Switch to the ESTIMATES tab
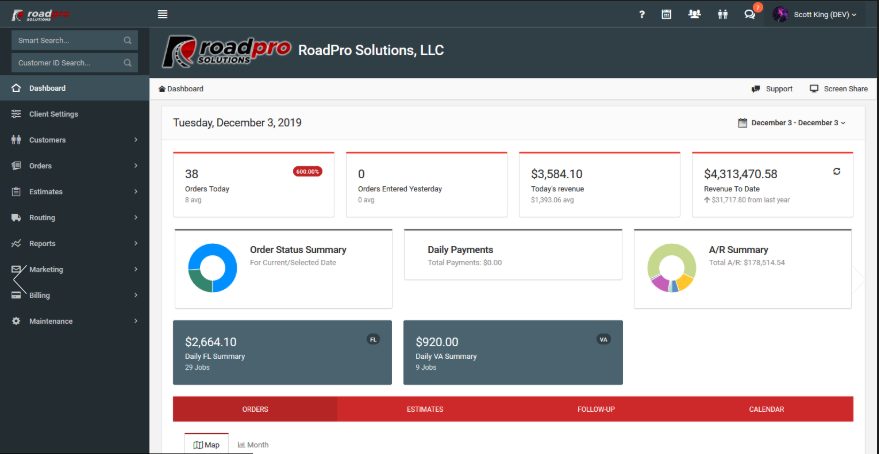This screenshot has height=454, width=879. [425, 409]
